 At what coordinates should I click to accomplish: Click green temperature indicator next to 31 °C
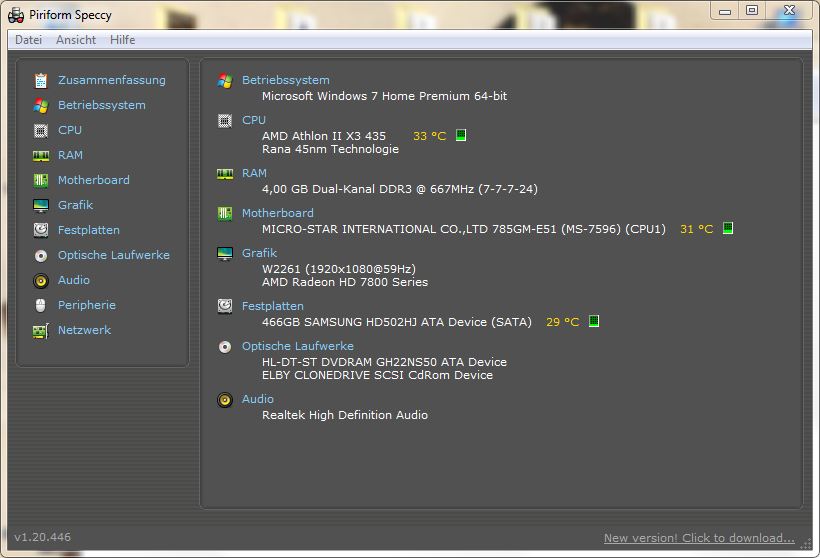tap(728, 228)
